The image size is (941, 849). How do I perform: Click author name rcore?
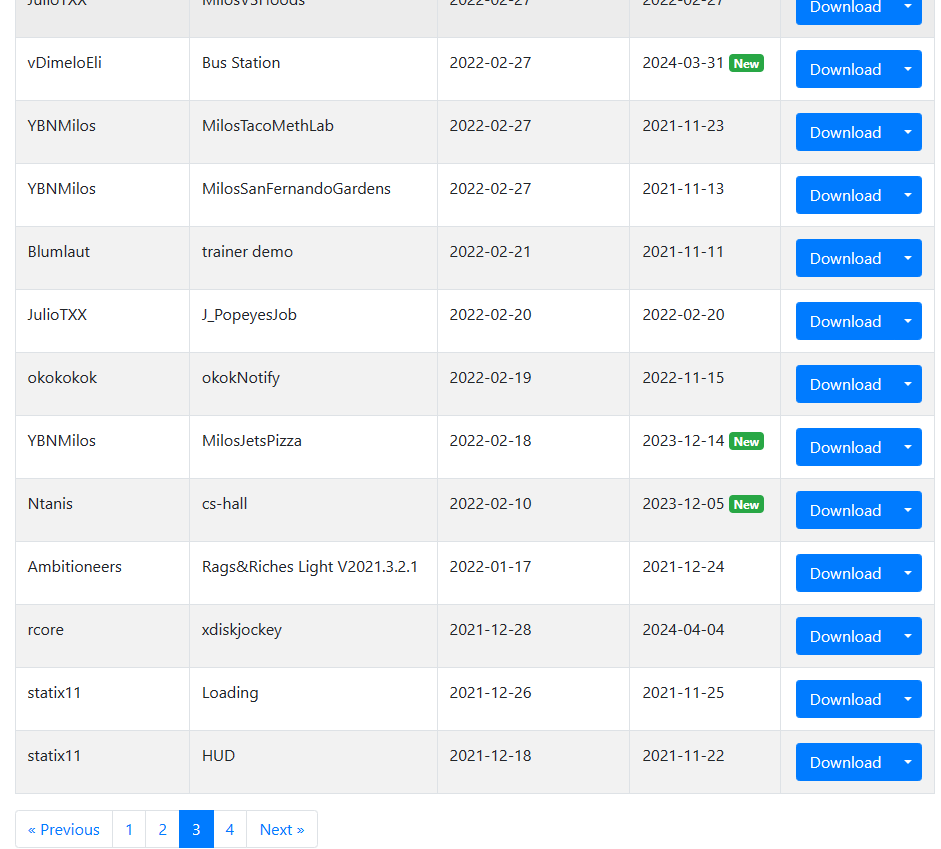click(46, 629)
